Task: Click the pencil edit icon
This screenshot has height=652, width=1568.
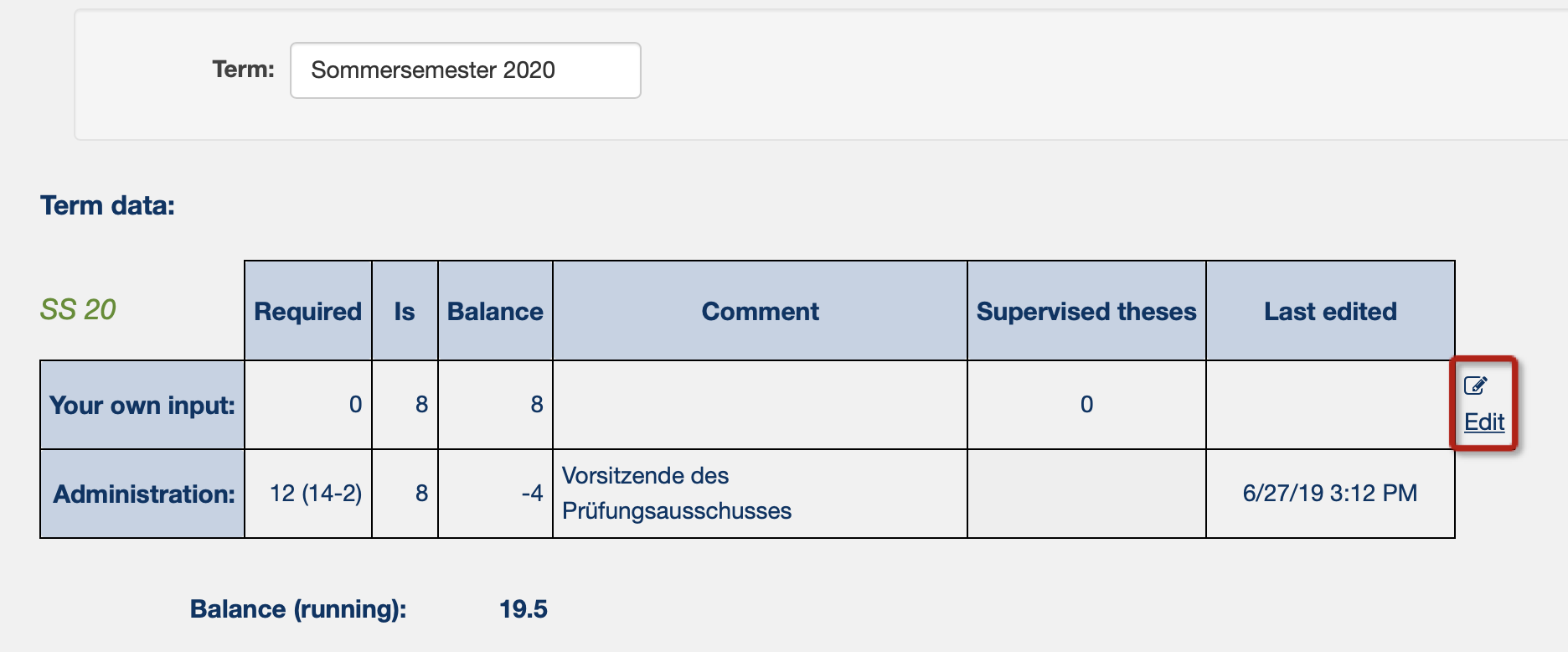Action: pos(1475,386)
